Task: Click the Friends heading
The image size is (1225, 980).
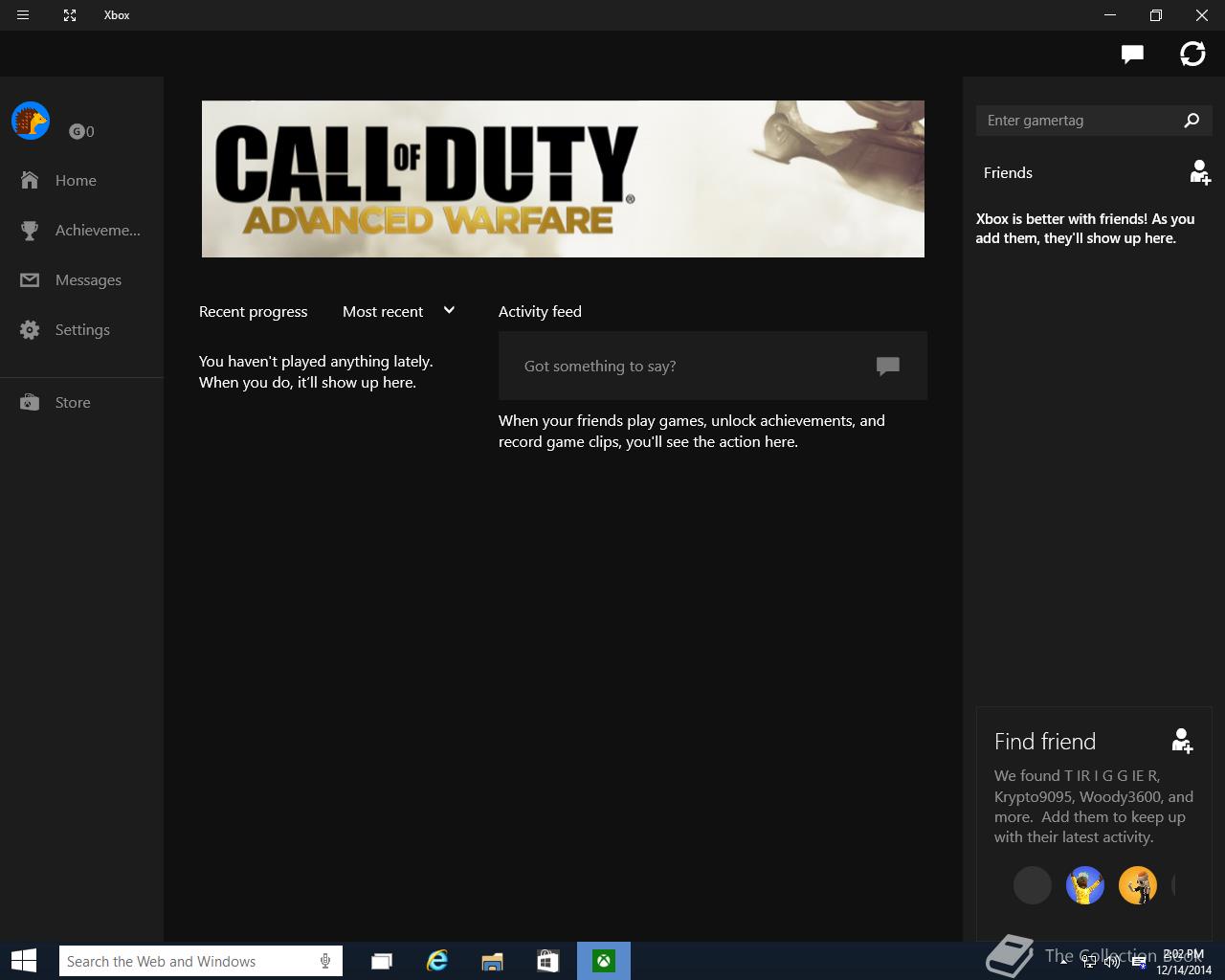Action: [x=1008, y=172]
